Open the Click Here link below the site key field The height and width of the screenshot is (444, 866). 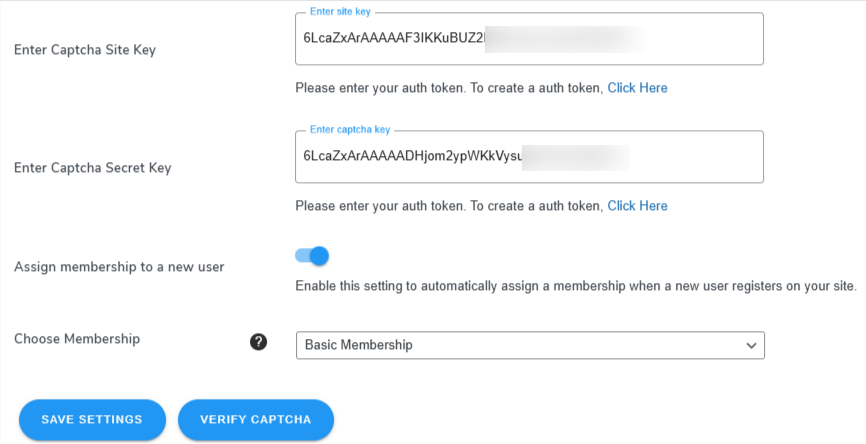(637, 88)
